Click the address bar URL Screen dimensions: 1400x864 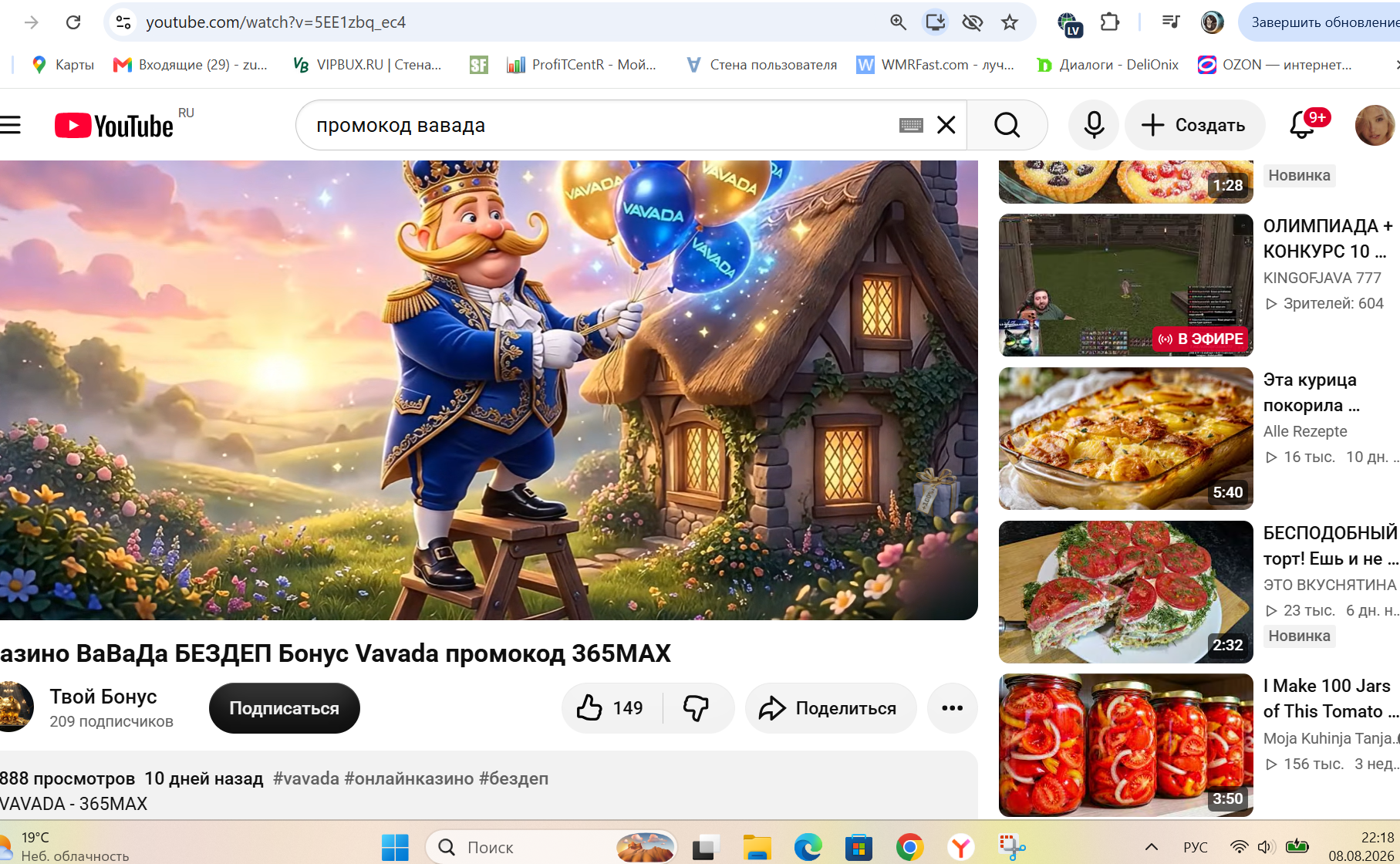275,22
